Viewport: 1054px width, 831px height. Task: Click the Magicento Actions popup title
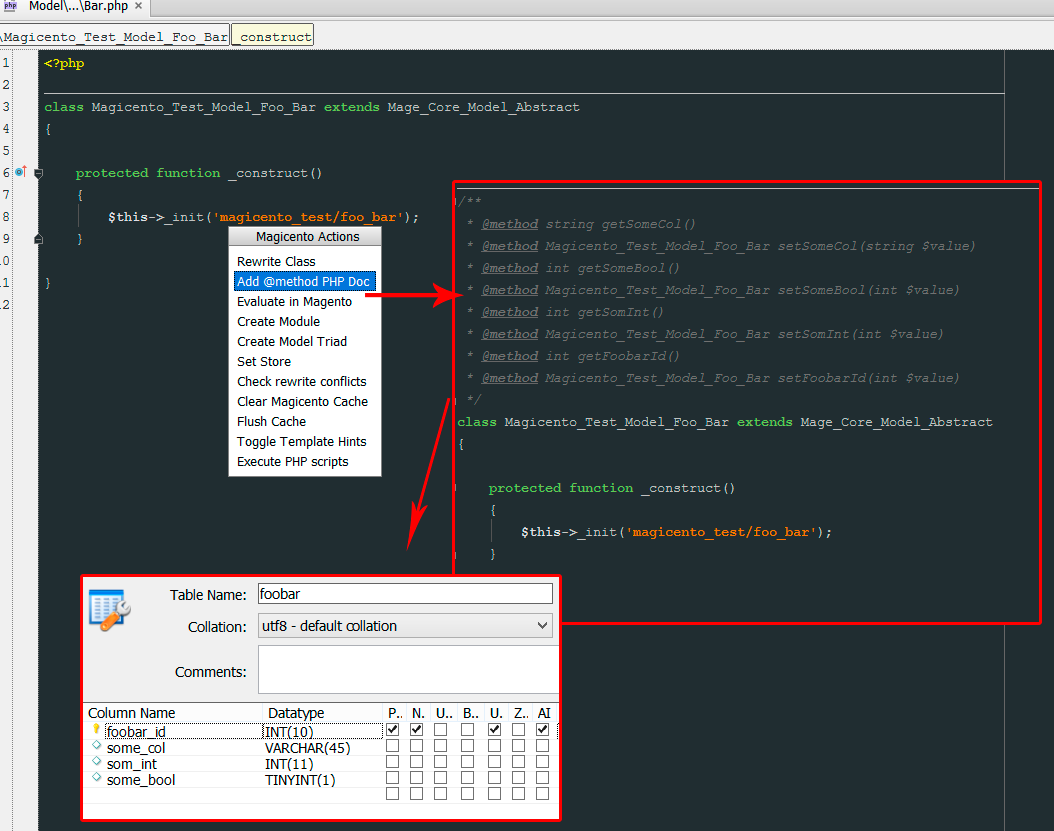pos(307,237)
